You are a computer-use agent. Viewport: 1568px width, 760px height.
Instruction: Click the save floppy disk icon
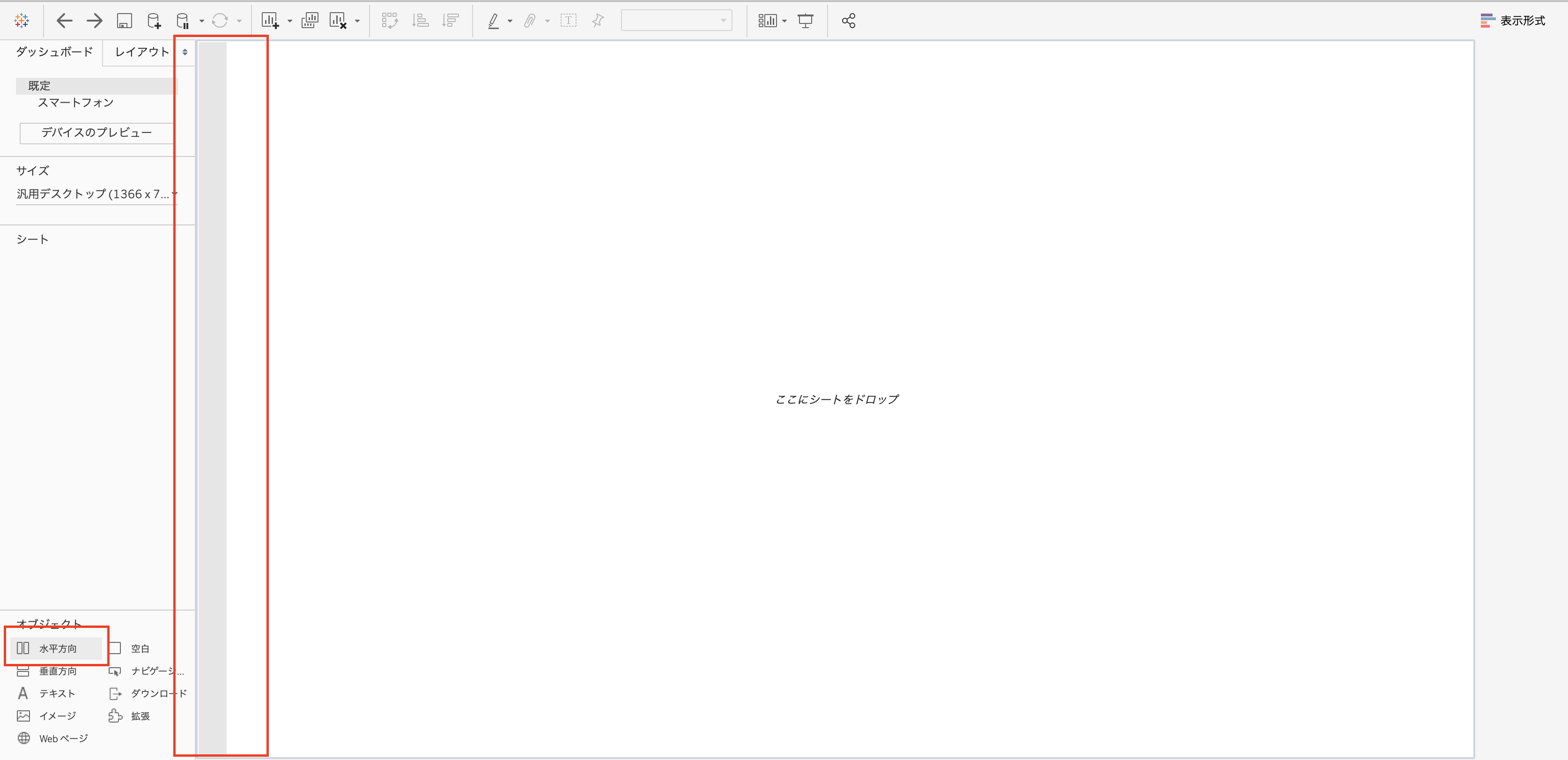pyautogui.click(x=124, y=21)
